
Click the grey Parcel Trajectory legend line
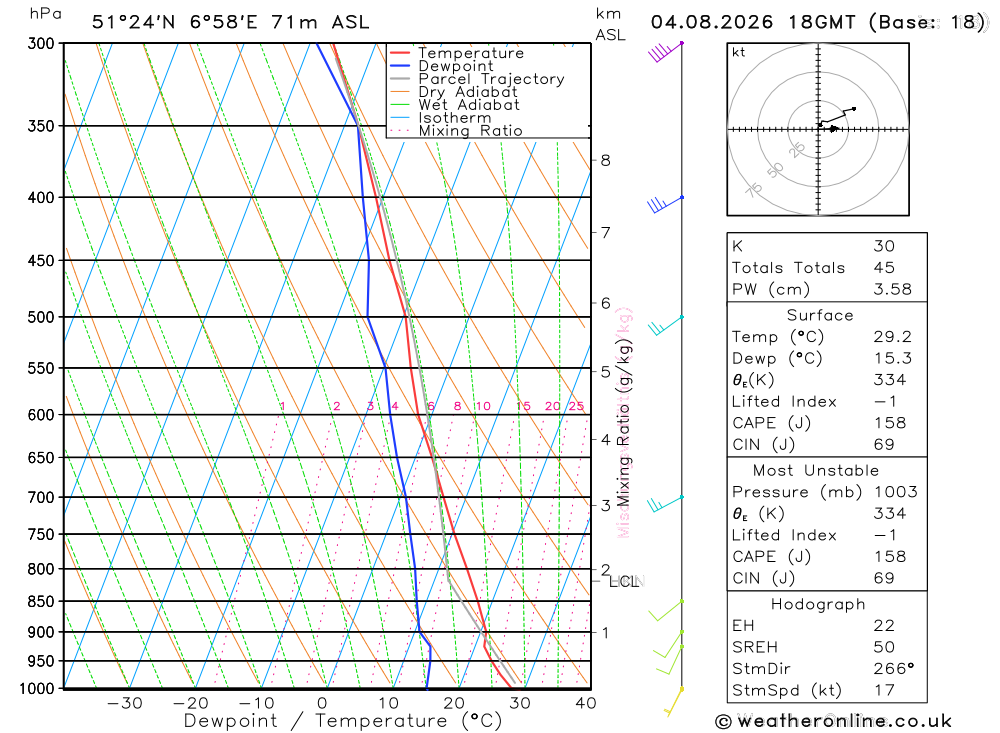pos(399,79)
